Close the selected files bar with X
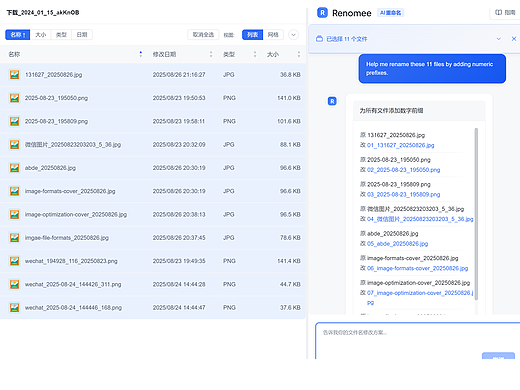520x390 pixels. tap(514, 39)
